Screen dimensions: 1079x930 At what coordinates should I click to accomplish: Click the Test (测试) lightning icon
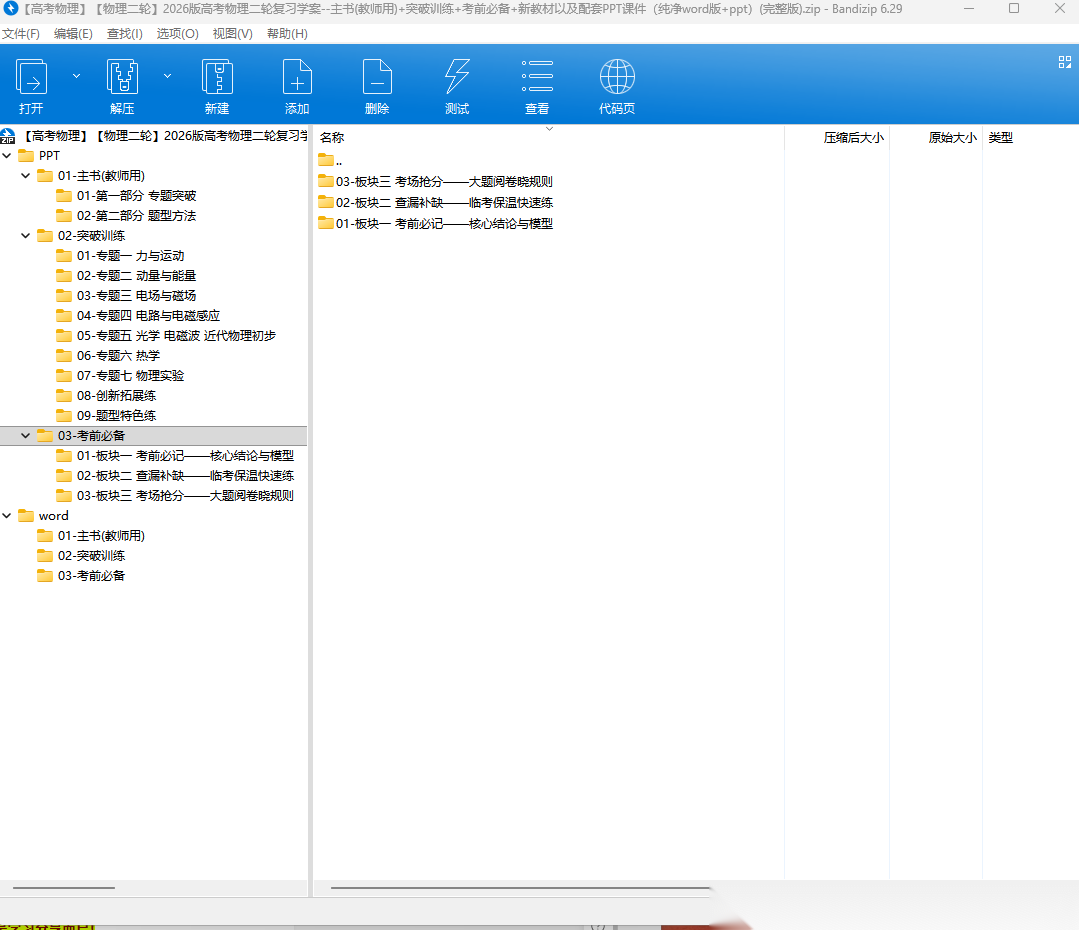(457, 78)
